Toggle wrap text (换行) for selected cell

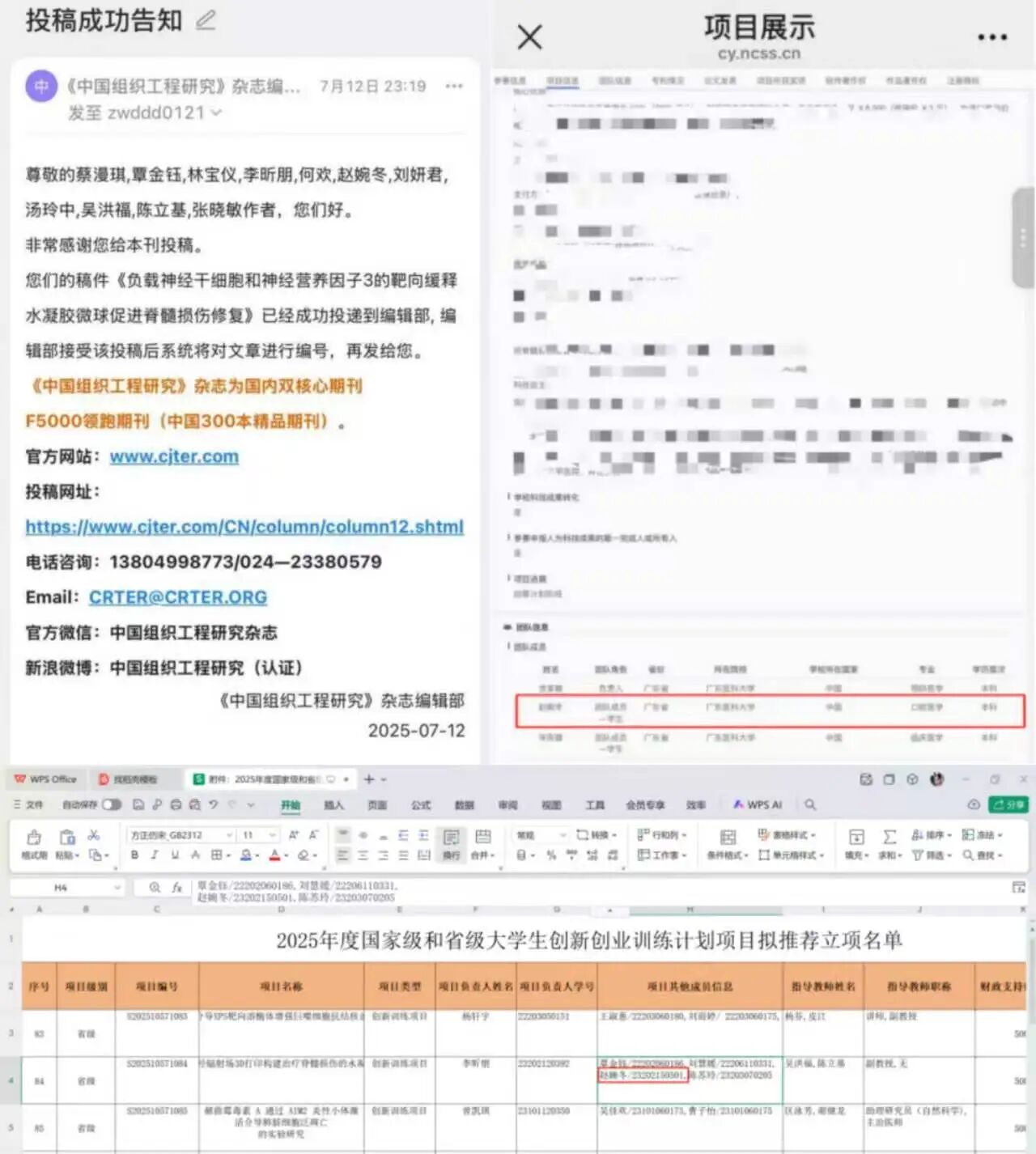click(451, 846)
